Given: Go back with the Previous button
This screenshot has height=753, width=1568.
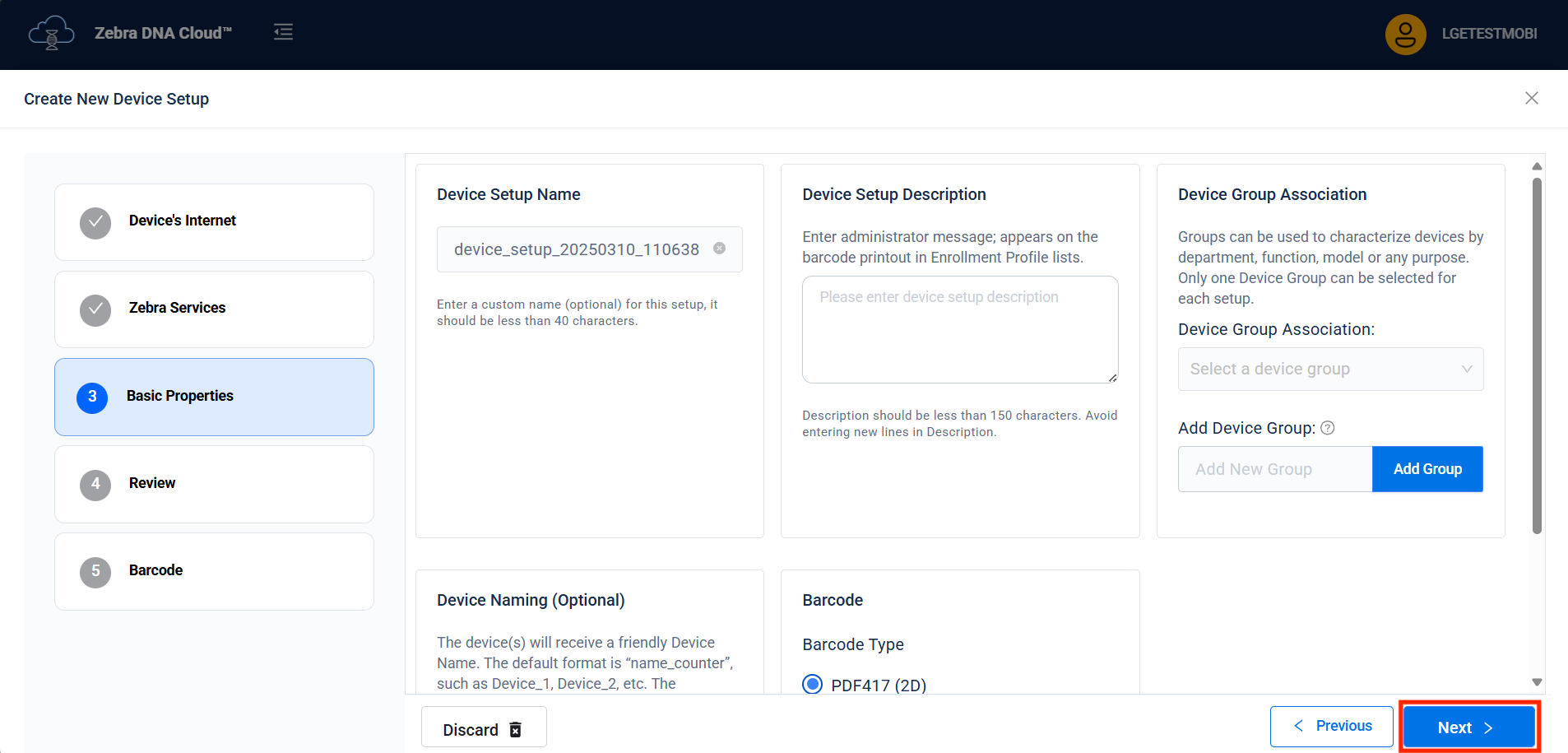Looking at the screenshot, I should pyautogui.click(x=1331, y=726).
